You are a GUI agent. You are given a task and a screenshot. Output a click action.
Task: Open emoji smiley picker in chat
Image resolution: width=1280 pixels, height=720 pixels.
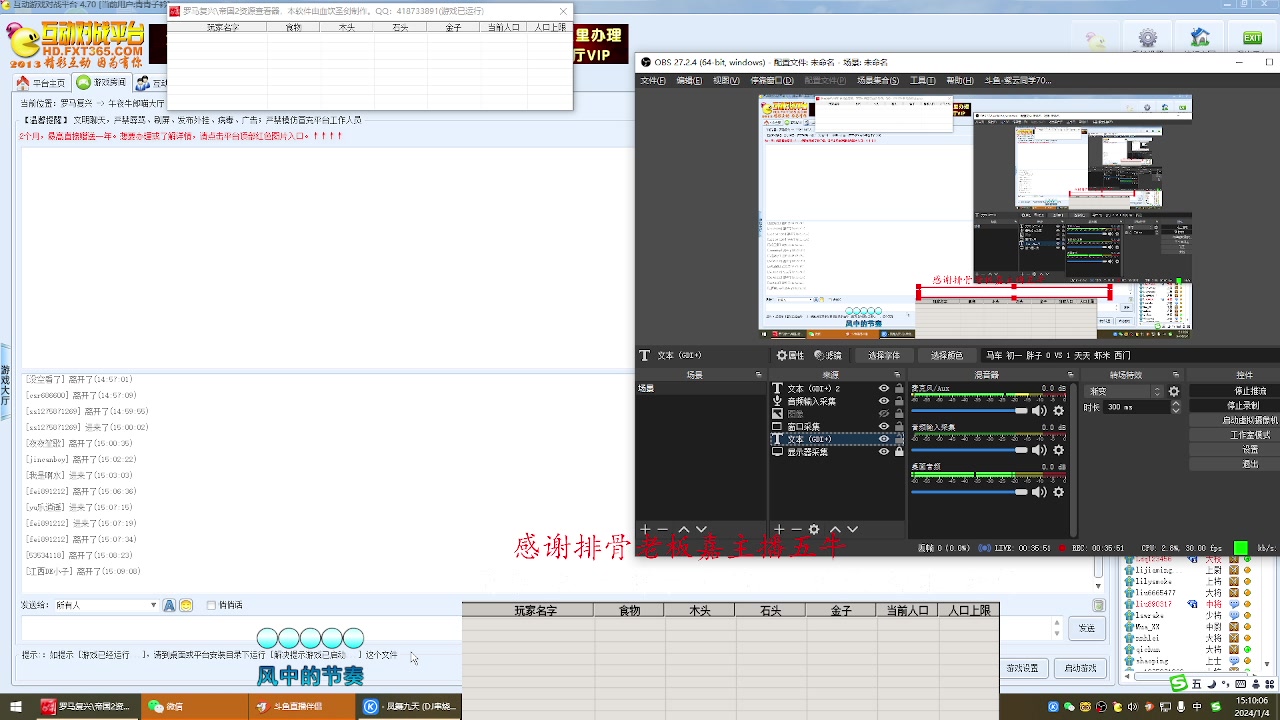tap(186, 605)
